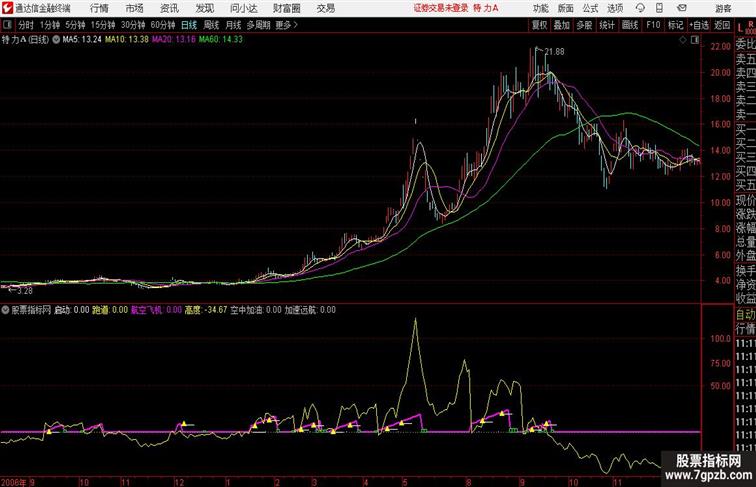
Task: Expand the 更多 periods list
Action: point(286,25)
